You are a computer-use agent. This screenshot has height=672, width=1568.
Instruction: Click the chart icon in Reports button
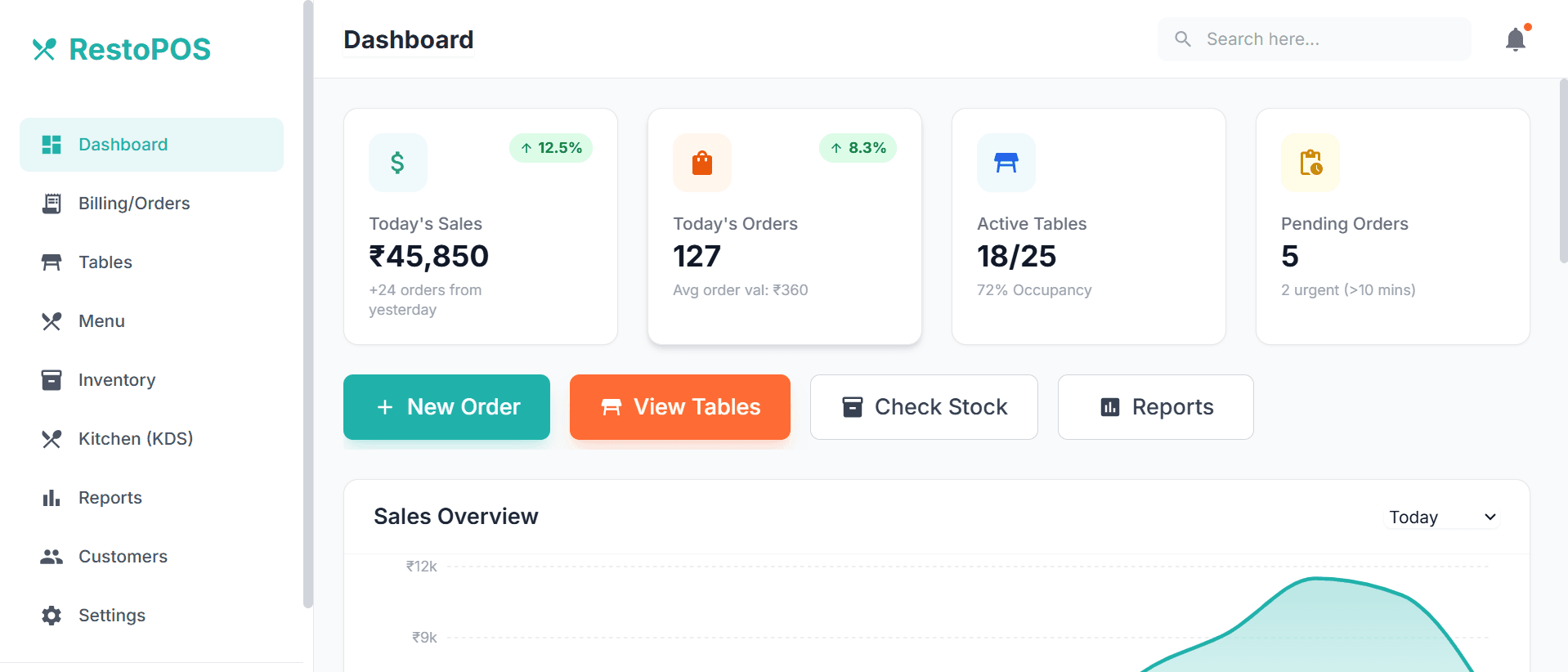tap(1110, 407)
